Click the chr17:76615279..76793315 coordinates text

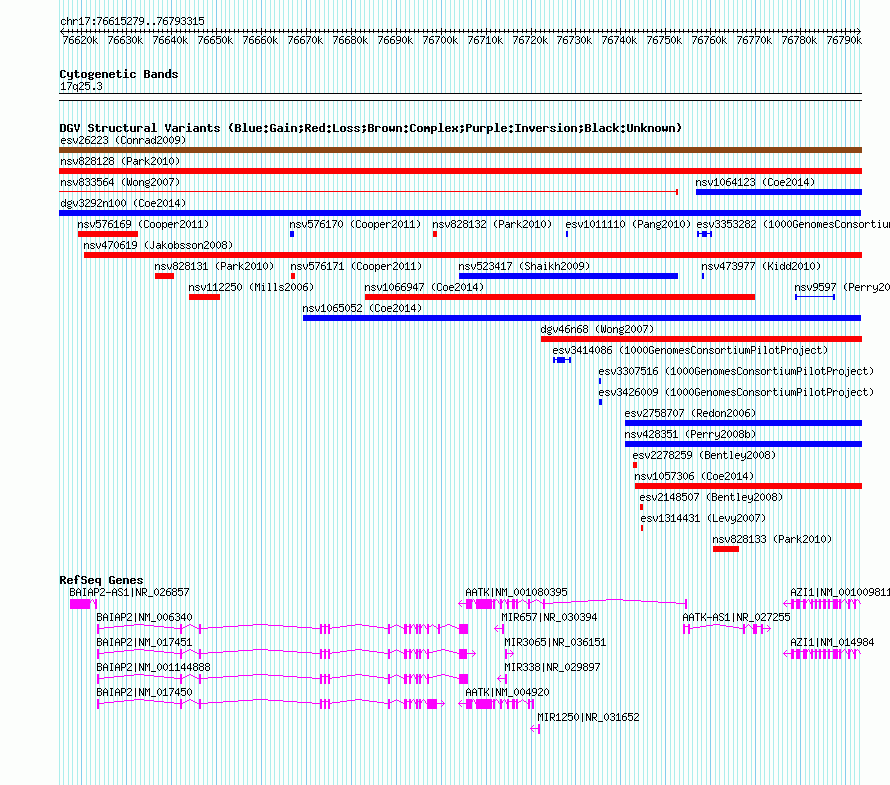[132, 21]
